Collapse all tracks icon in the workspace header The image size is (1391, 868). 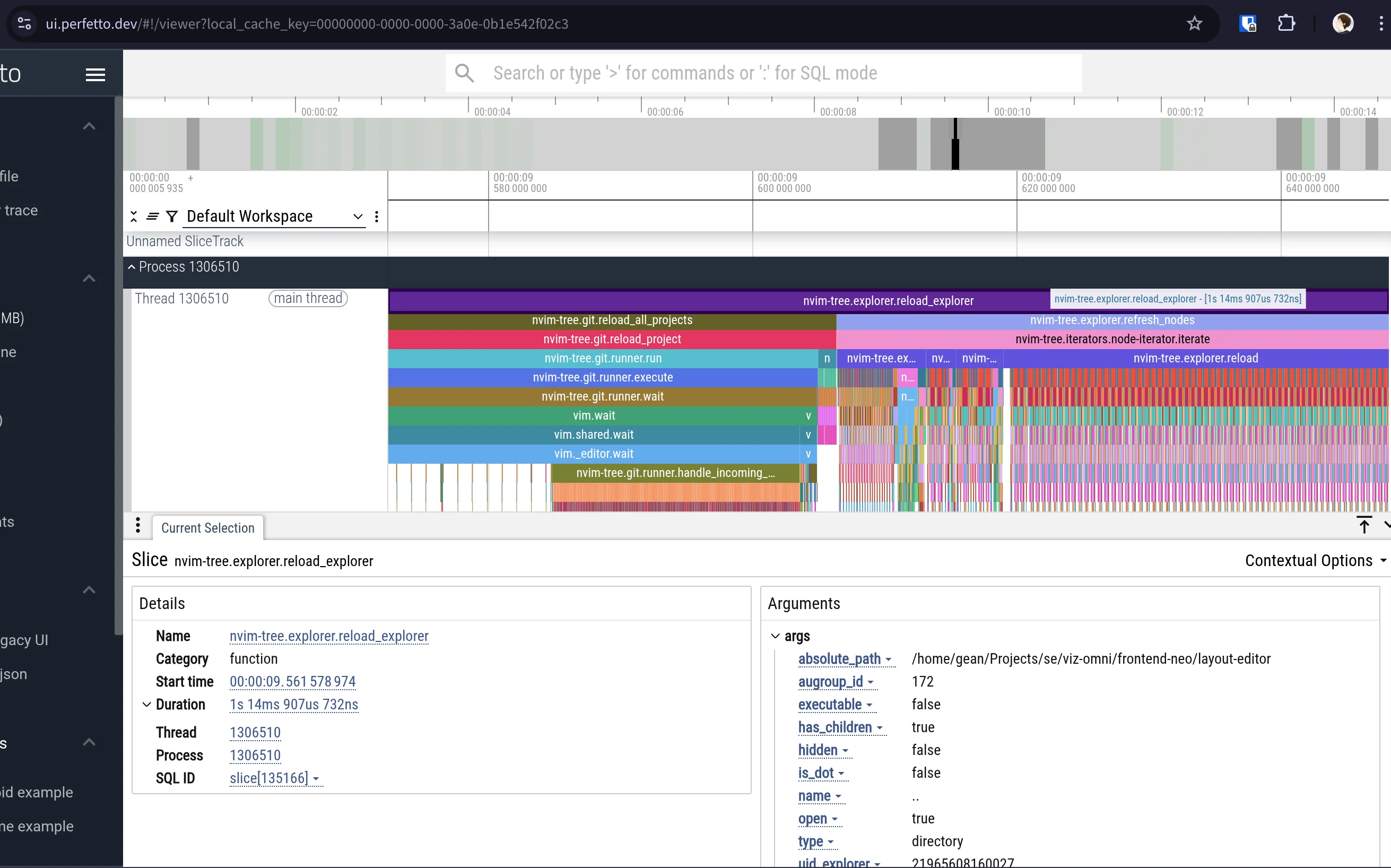point(134,216)
